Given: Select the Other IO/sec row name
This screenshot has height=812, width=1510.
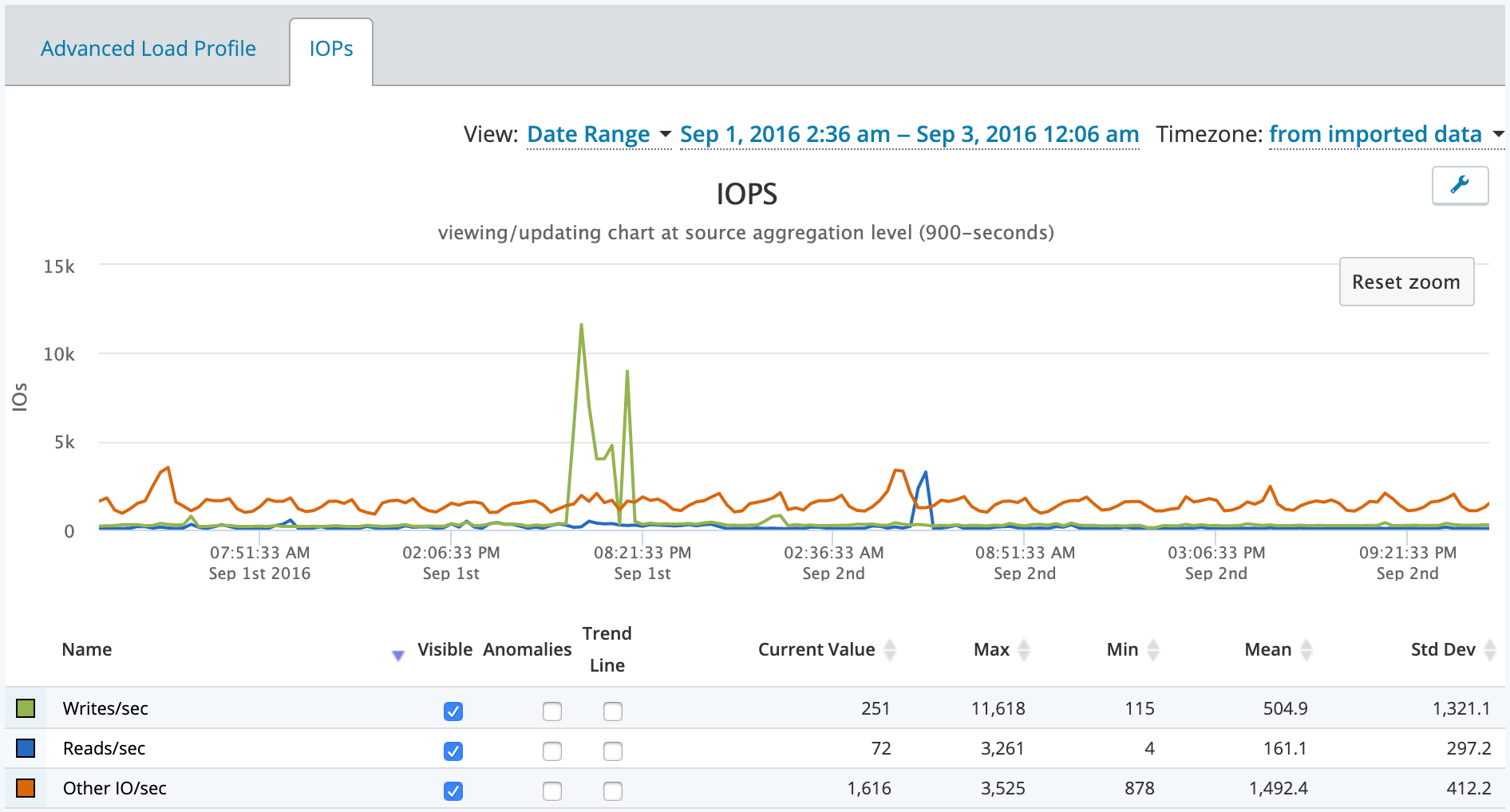Looking at the screenshot, I should click(114, 788).
